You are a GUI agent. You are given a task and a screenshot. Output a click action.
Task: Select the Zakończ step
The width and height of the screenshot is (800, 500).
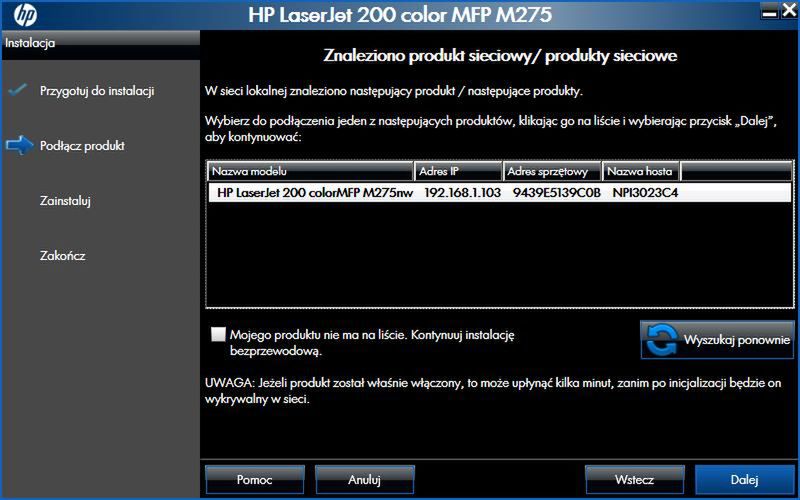[62, 255]
